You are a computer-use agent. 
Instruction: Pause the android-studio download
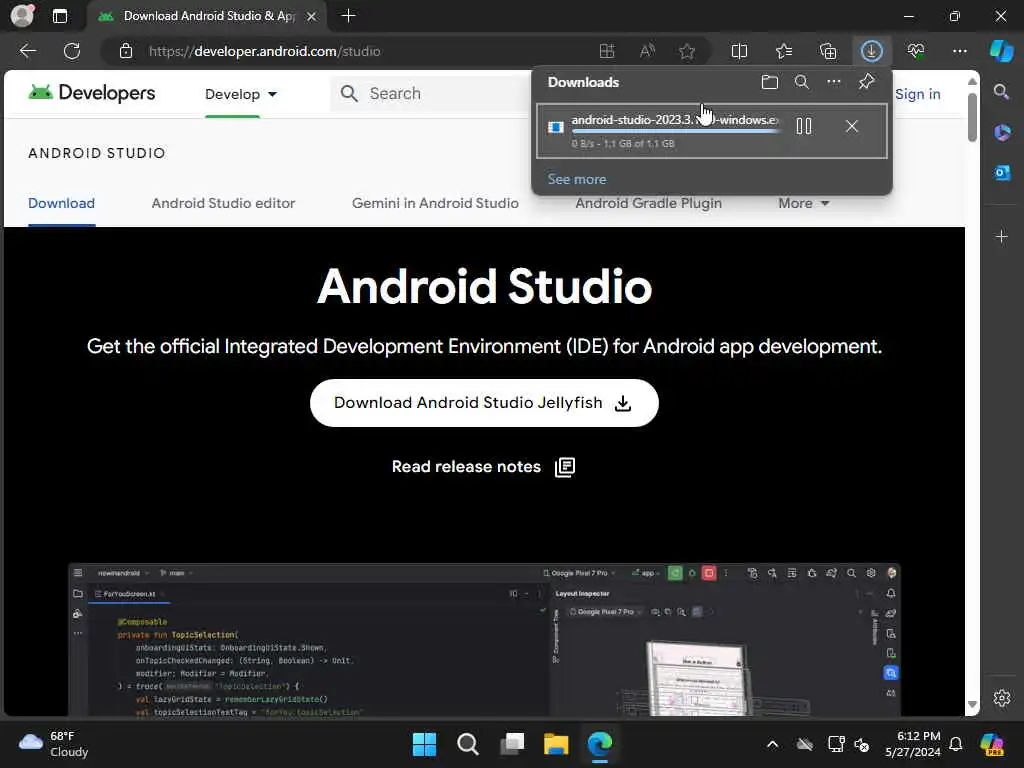pos(804,126)
